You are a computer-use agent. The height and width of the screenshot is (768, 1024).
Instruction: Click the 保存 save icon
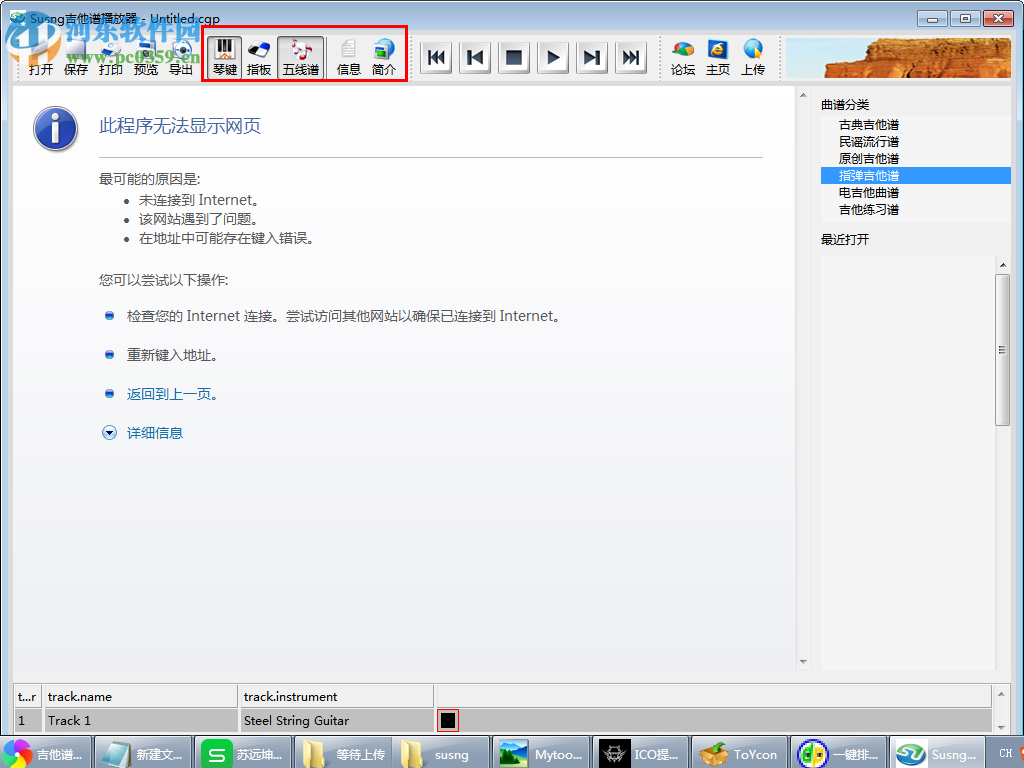click(76, 57)
